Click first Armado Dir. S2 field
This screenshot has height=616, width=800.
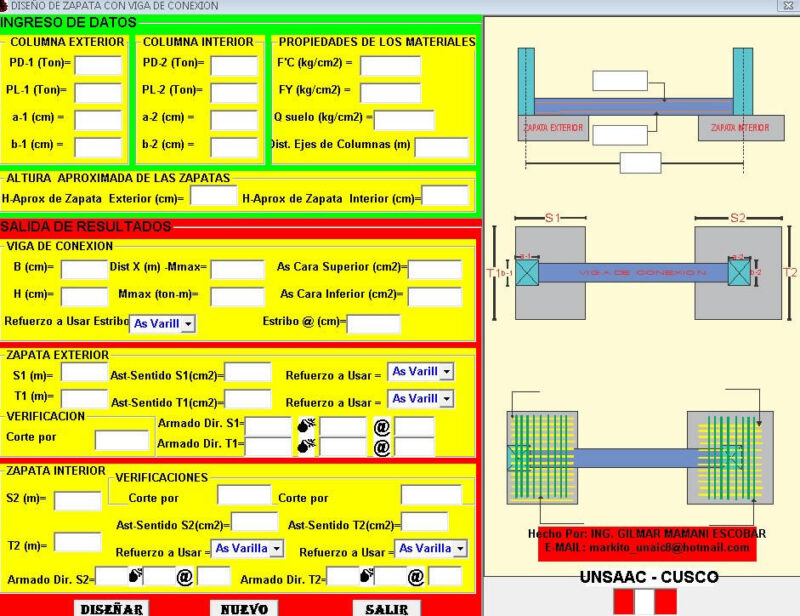(112, 576)
